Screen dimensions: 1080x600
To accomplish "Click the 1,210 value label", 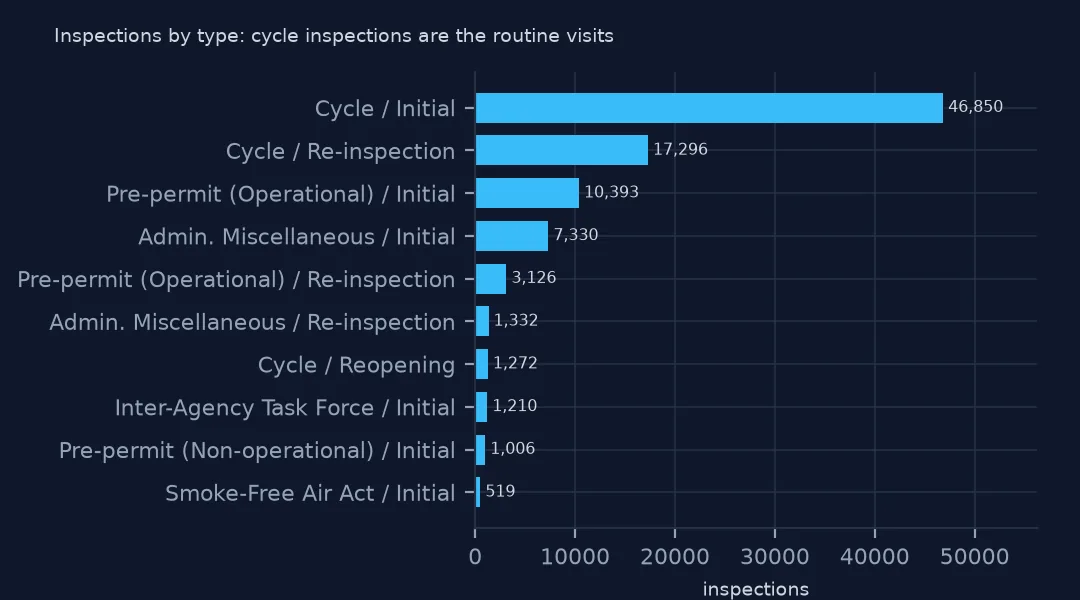I will pyautogui.click(x=515, y=406).
